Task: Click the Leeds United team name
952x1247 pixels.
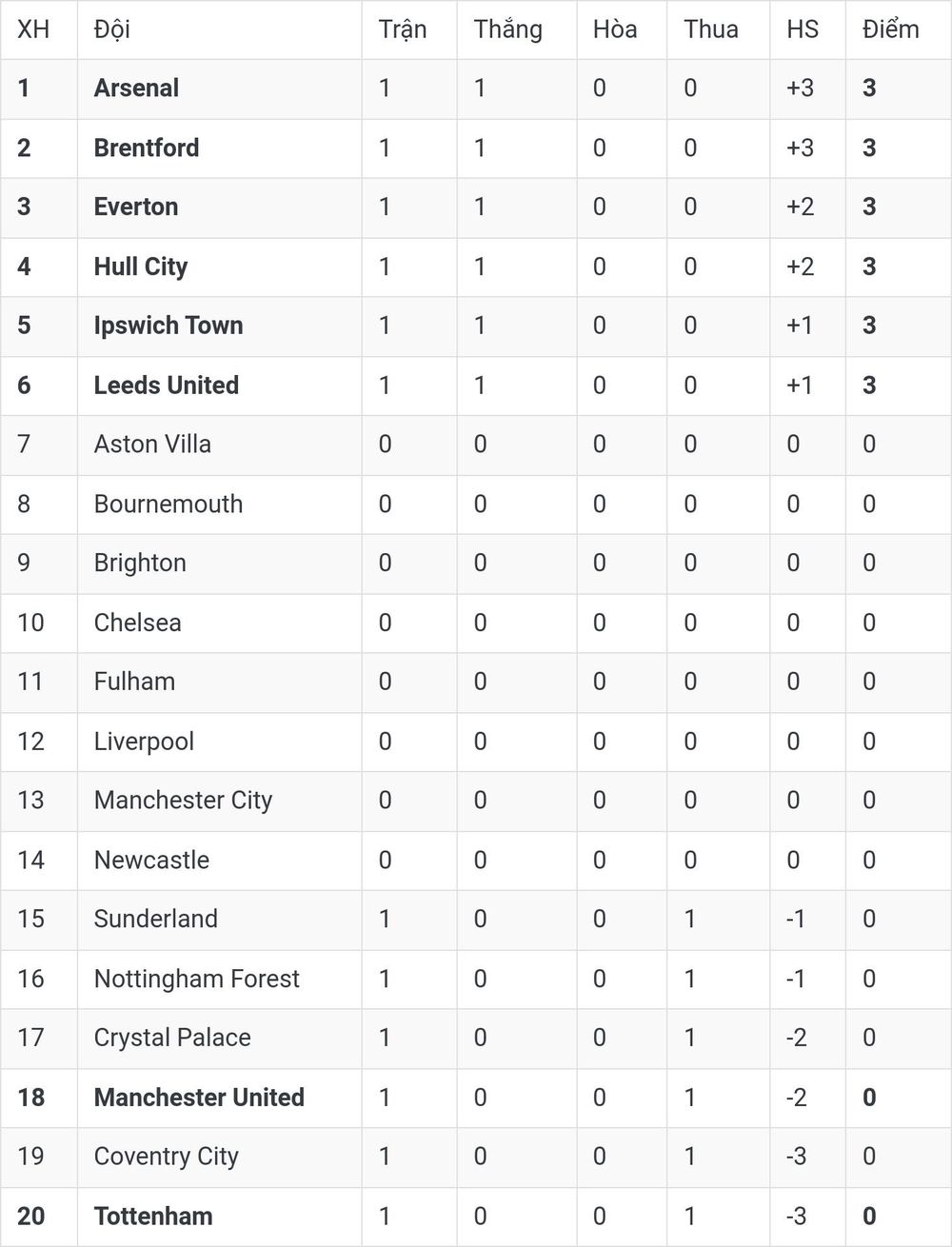Action: click(x=167, y=386)
